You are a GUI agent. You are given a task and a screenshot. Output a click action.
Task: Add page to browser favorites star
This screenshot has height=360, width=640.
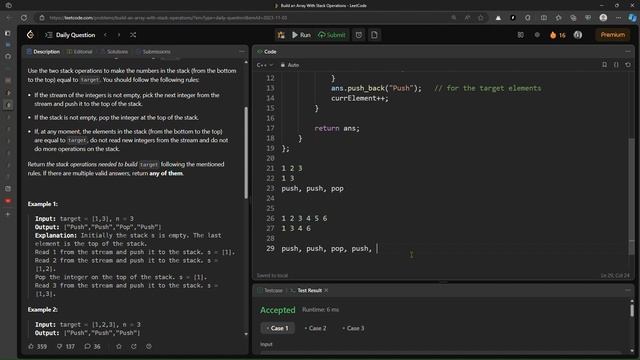481,18
